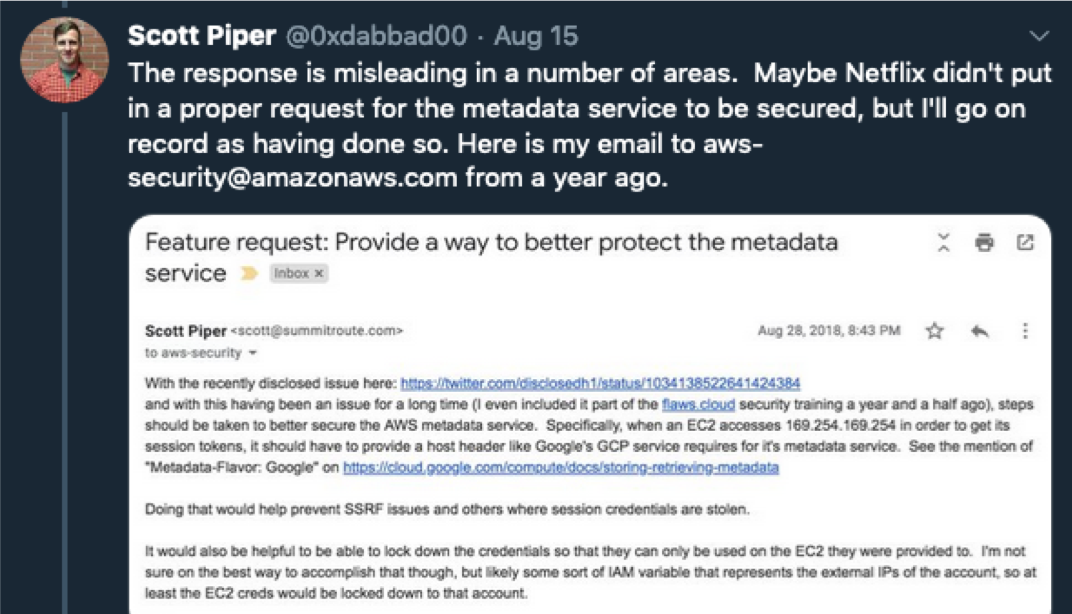Click the print email icon
This screenshot has height=614, width=1072.
click(x=985, y=242)
